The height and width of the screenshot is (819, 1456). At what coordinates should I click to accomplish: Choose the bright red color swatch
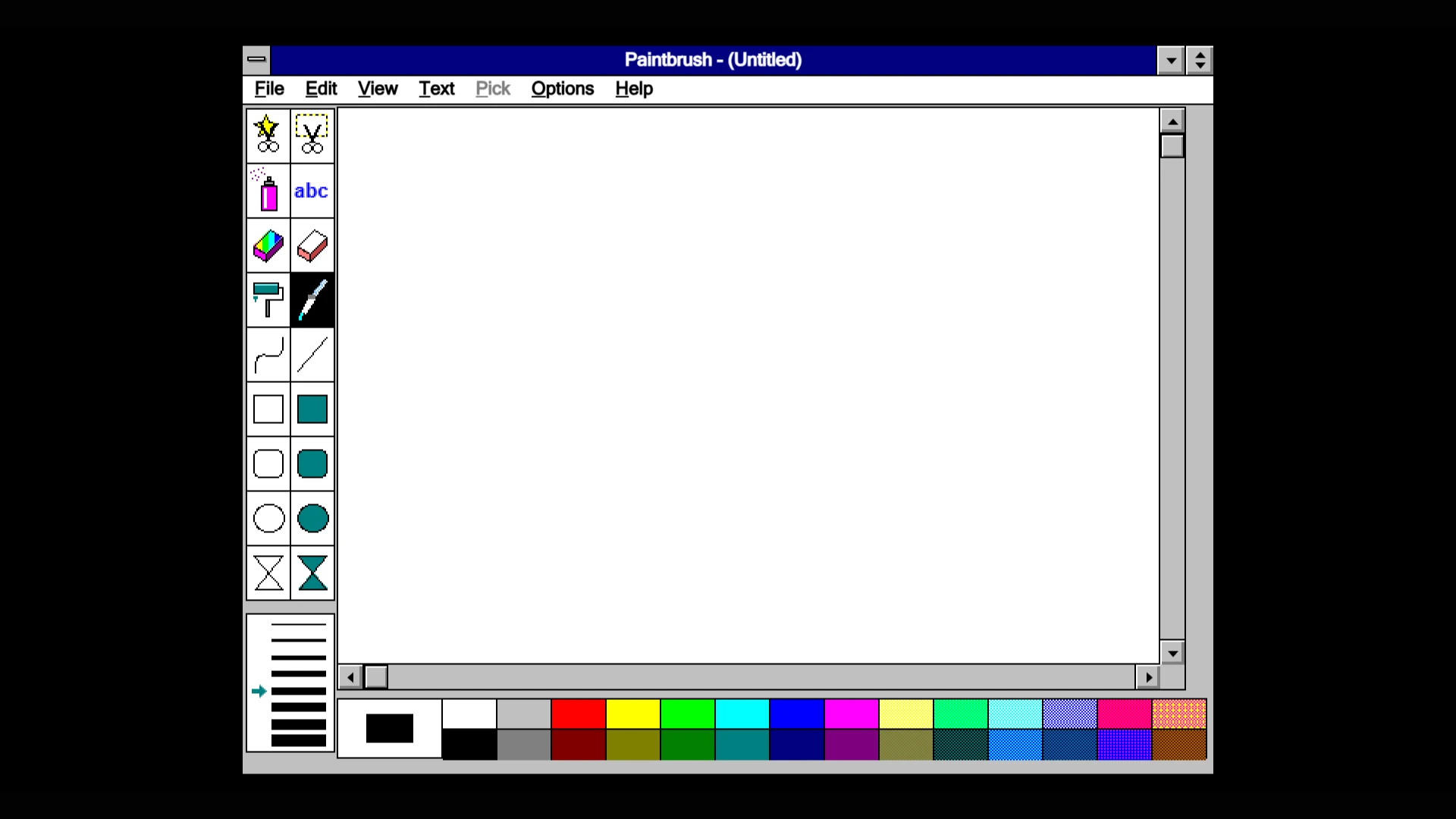(579, 714)
